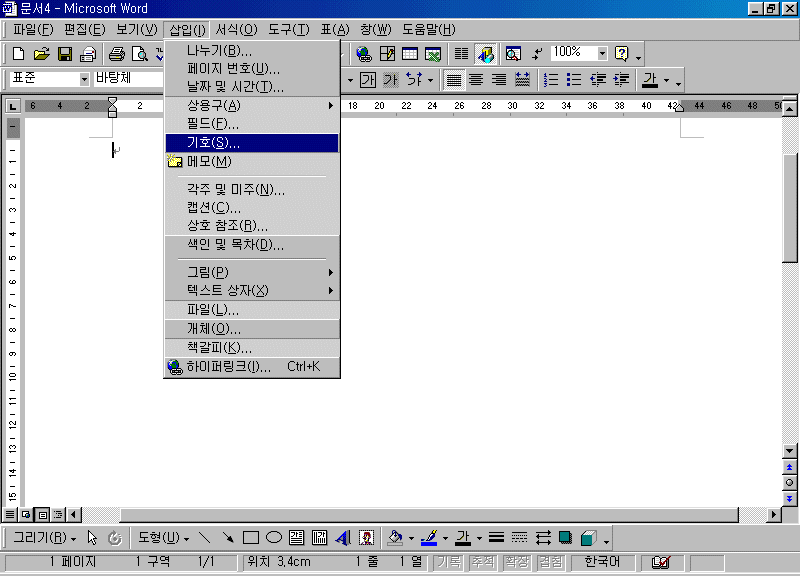Toggle center alignment
Screen dimensions: 800x576
click(x=476, y=80)
